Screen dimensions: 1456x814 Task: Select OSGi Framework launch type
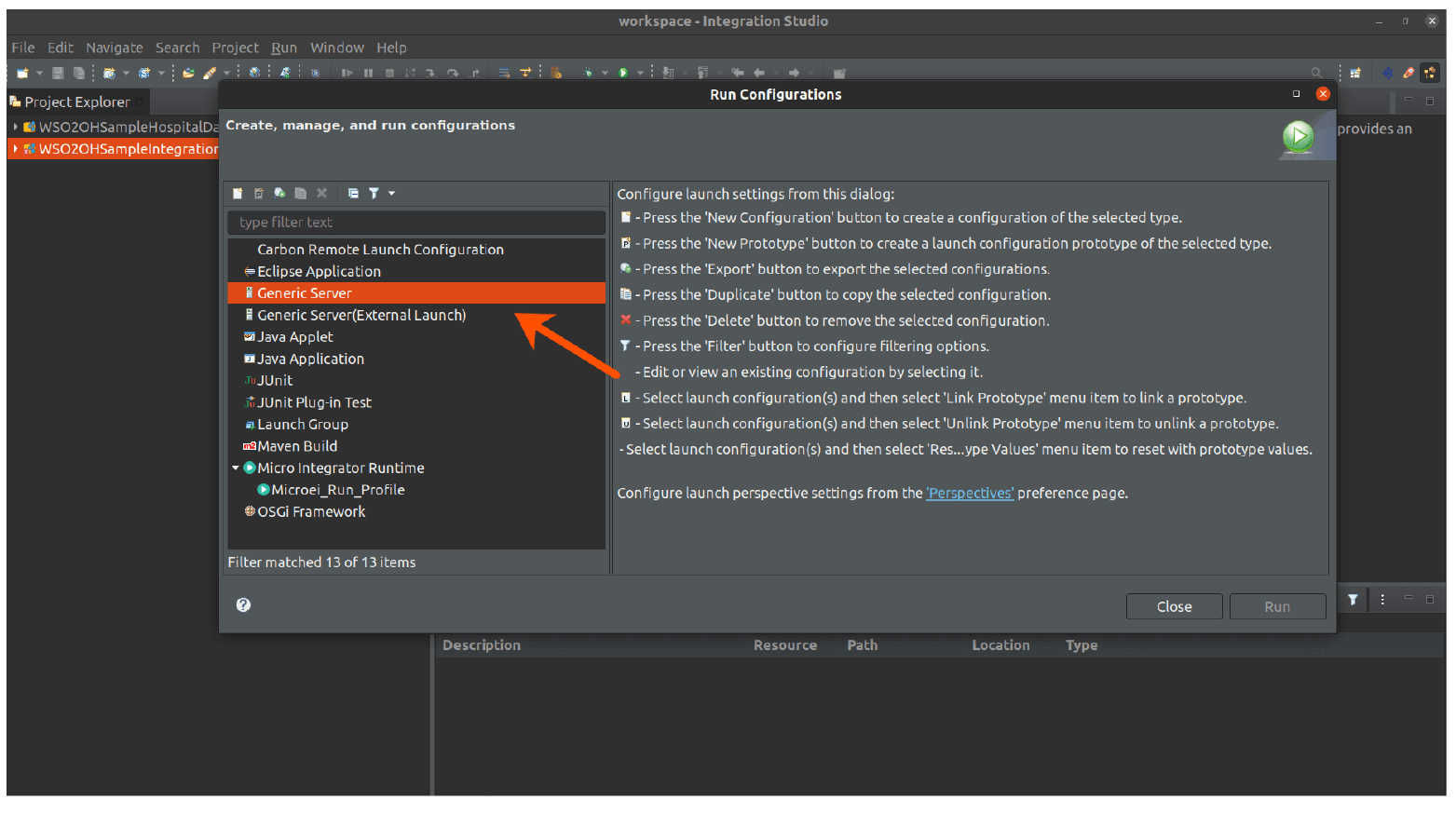(x=311, y=512)
